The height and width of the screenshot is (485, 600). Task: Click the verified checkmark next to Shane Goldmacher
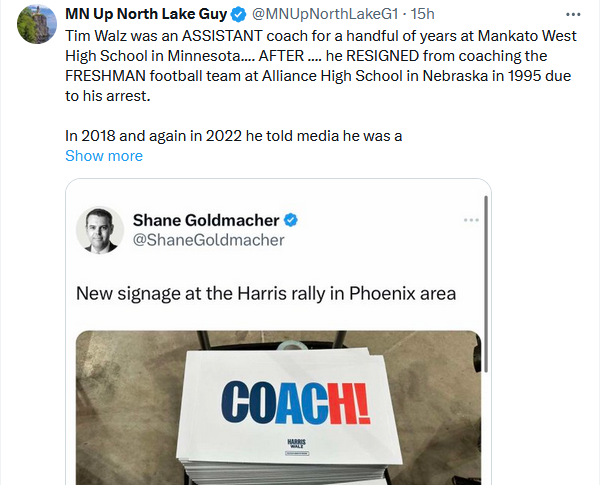pos(293,220)
